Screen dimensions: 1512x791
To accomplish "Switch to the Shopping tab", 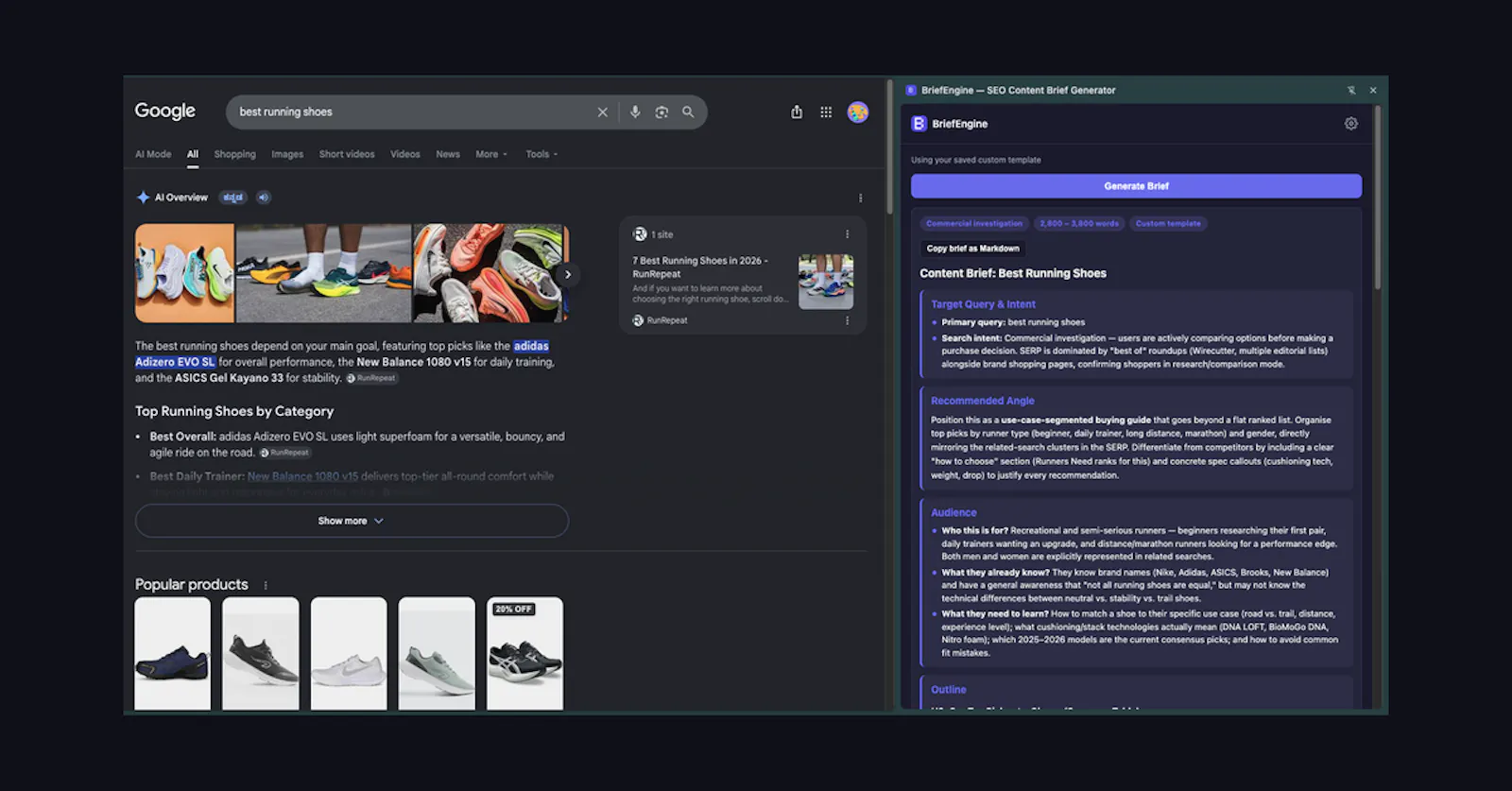I will pyautogui.click(x=234, y=154).
